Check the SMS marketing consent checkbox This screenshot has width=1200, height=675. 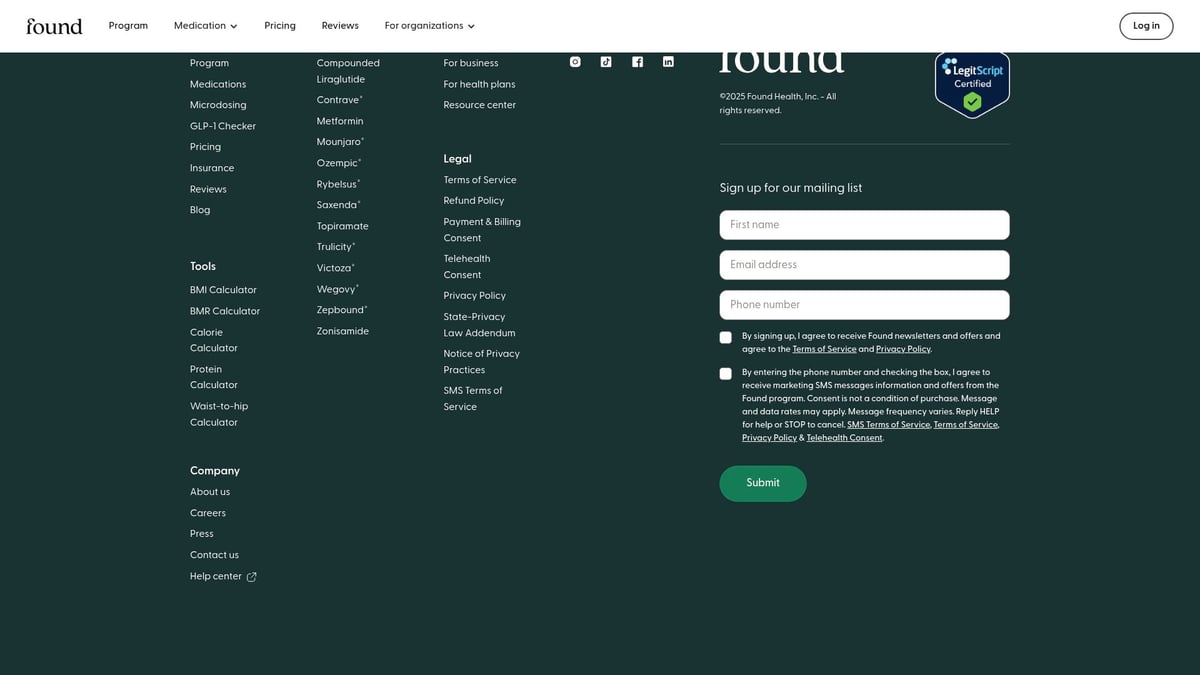pyautogui.click(x=726, y=374)
